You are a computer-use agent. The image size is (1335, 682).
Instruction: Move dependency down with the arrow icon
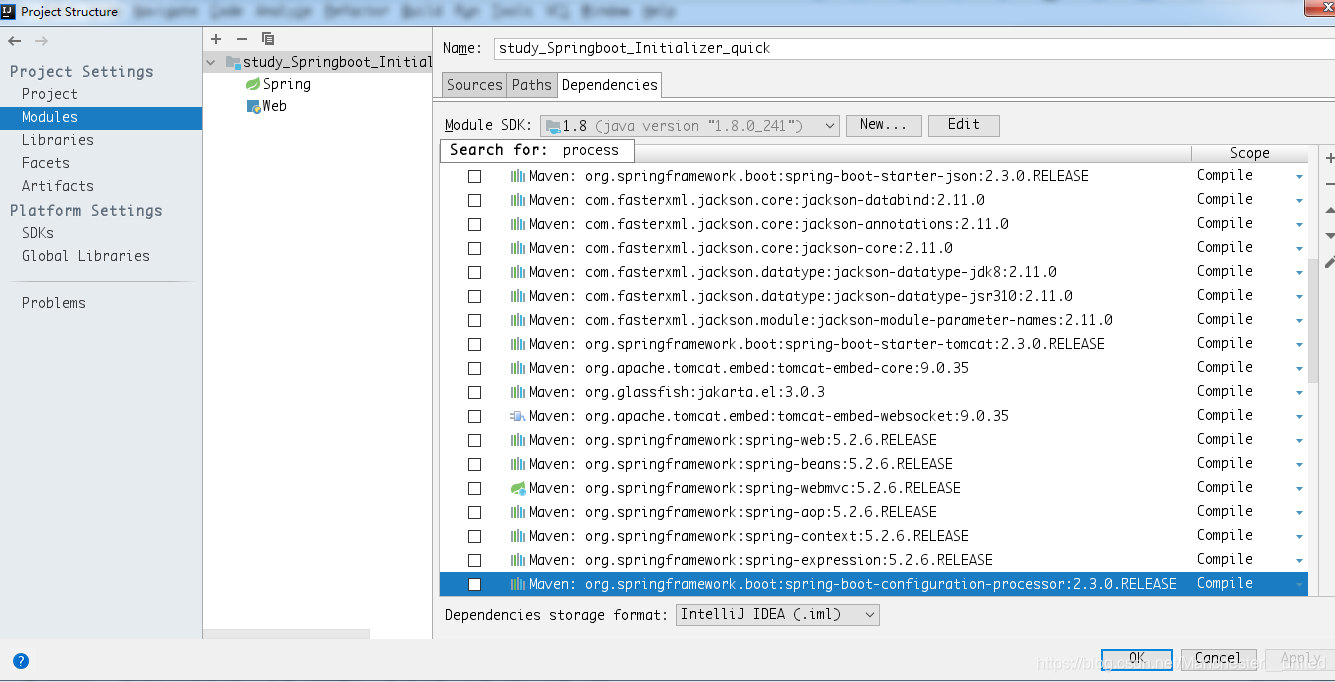(1329, 236)
